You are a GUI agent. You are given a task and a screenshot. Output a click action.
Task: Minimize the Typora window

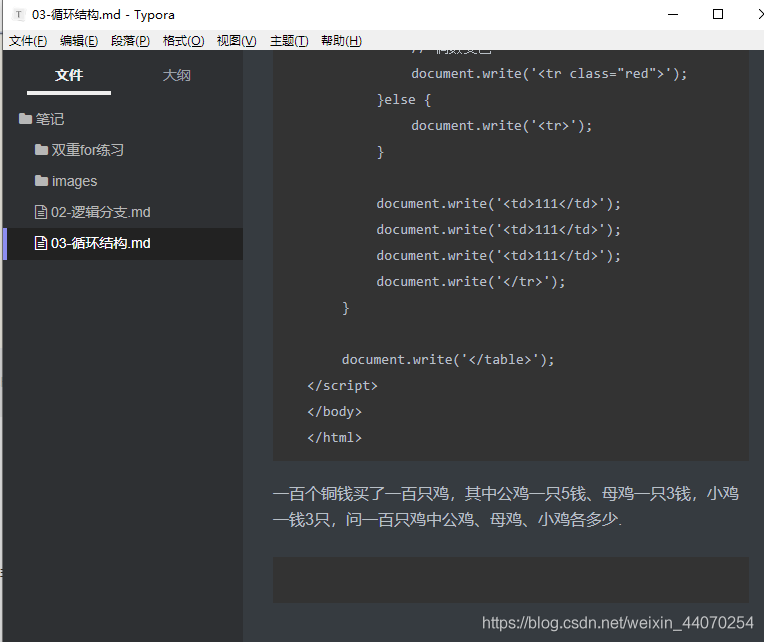click(x=673, y=15)
